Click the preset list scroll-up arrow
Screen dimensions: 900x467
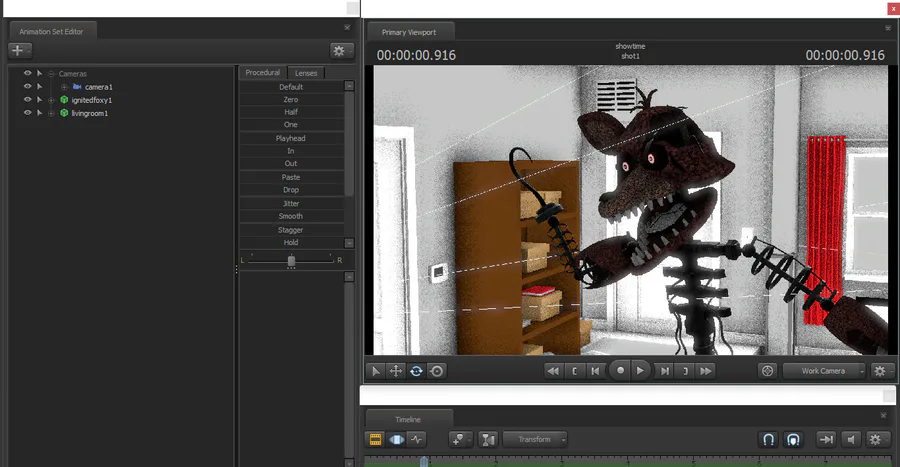(349, 85)
